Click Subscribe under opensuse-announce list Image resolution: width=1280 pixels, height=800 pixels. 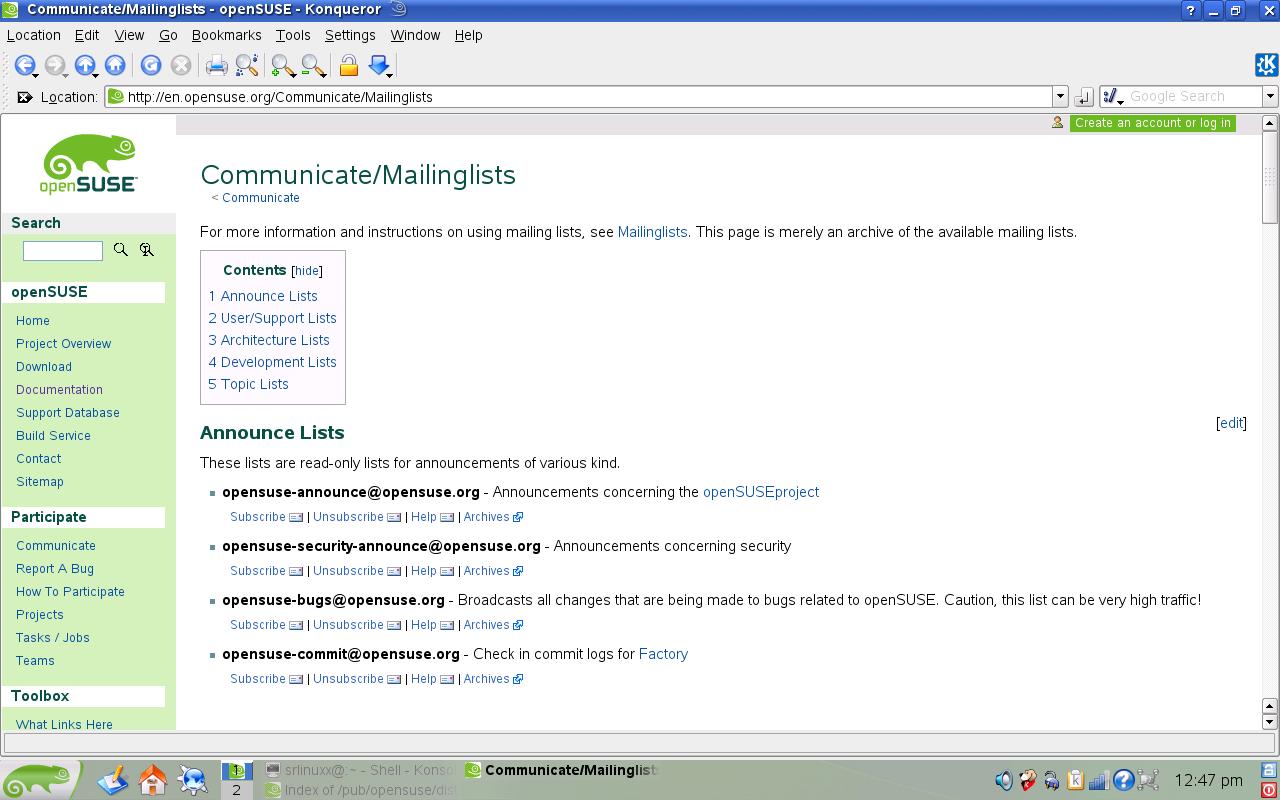pos(258,517)
